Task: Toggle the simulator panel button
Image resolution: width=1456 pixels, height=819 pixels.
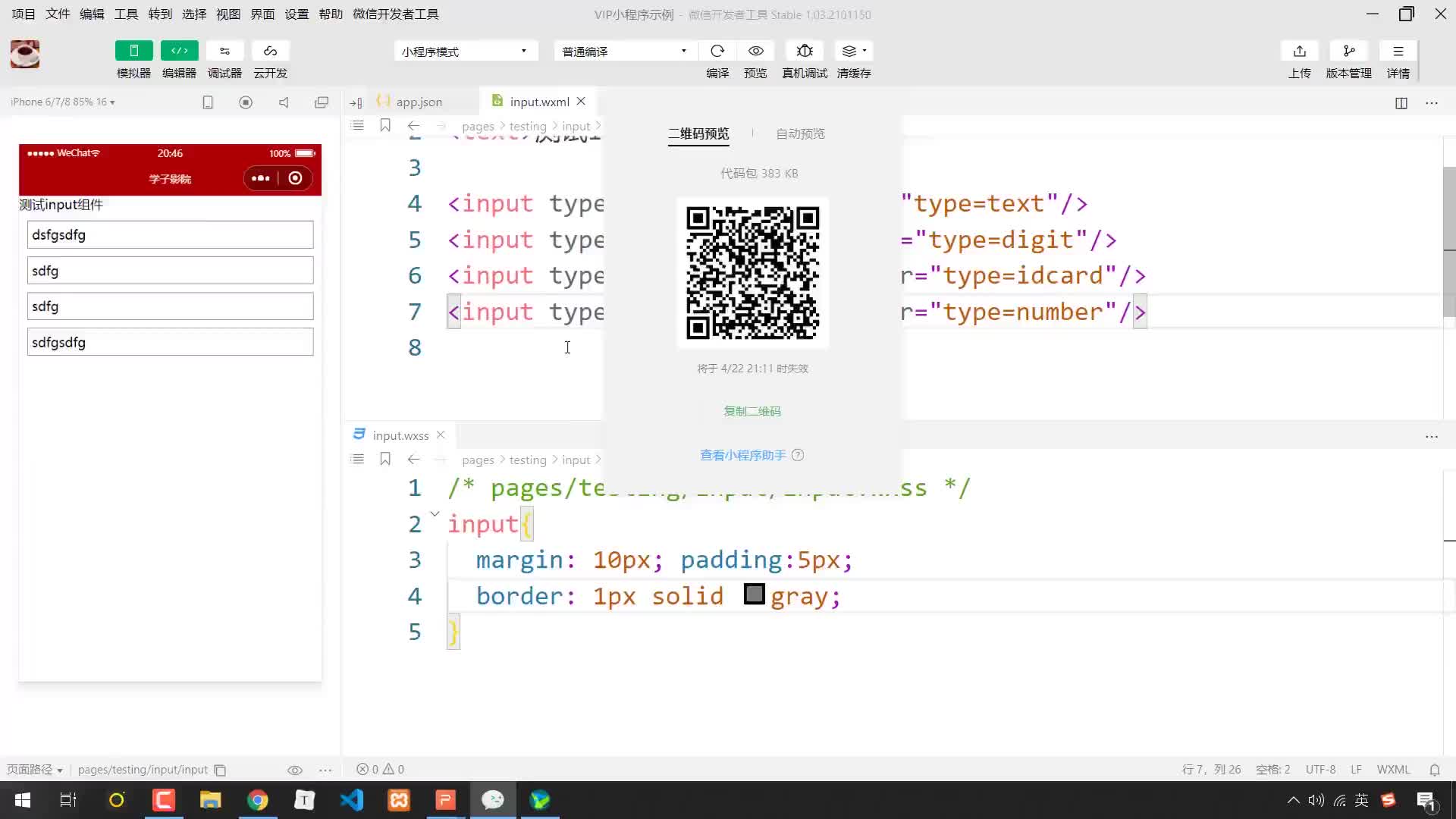Action: coord(133,51)
